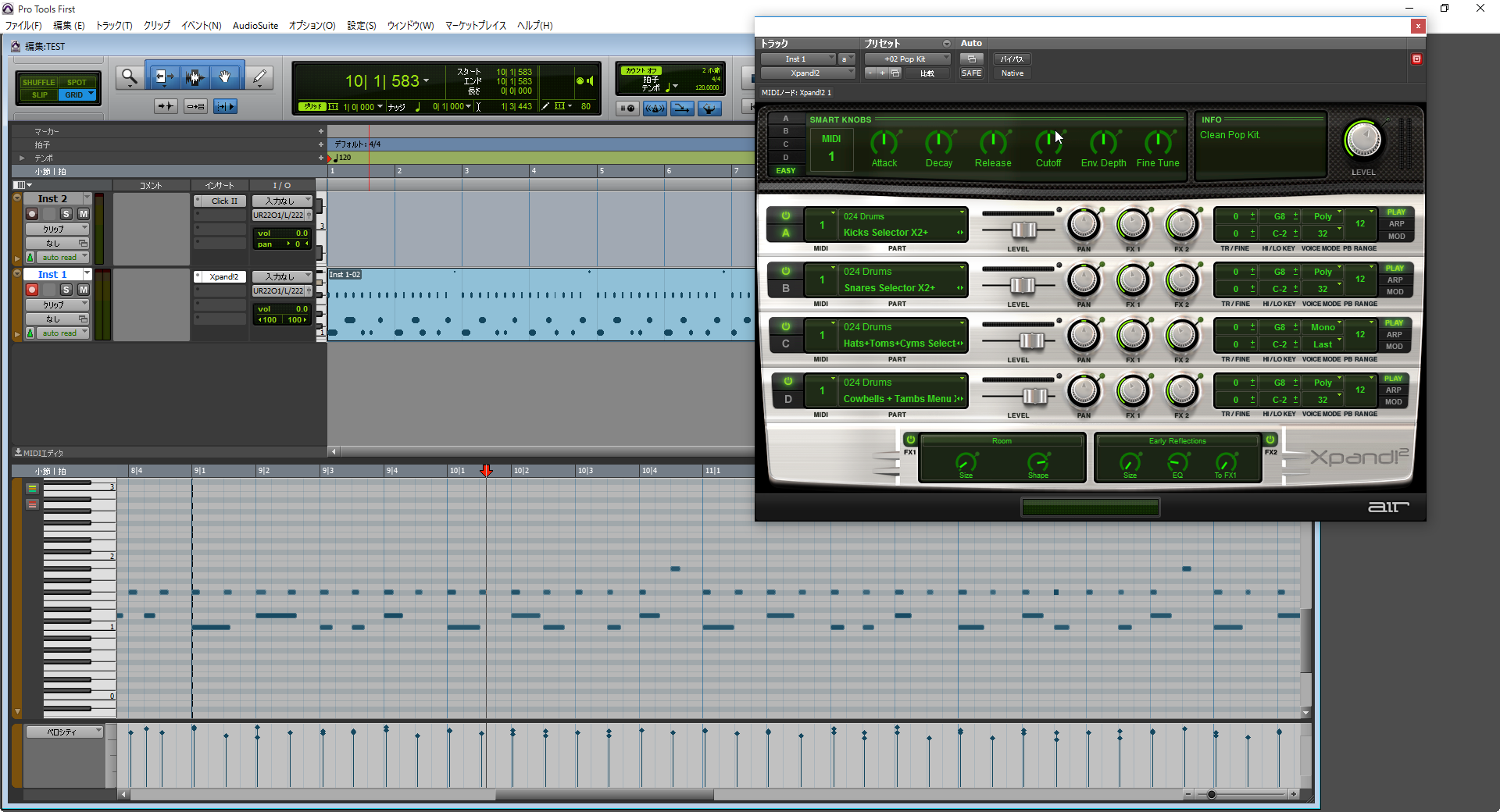1500x812 pixels.
Task: Click the Xpand!2 insert on Inst 1
Action: click(224, 277)
